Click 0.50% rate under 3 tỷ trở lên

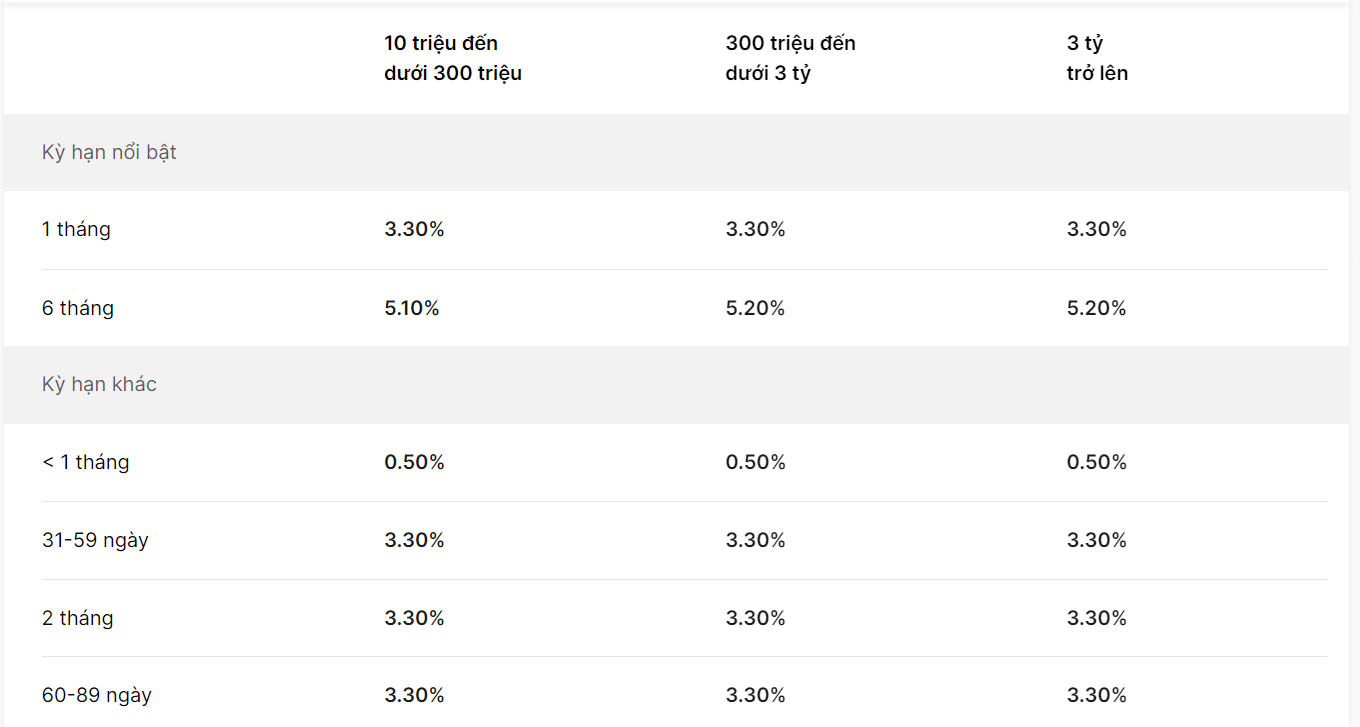(1097, 462)
